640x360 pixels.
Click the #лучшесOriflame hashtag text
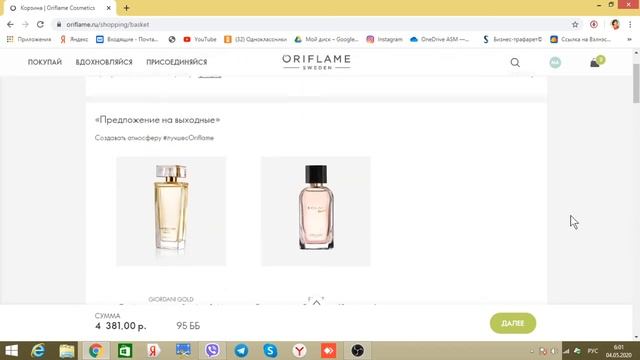[188, 138]
